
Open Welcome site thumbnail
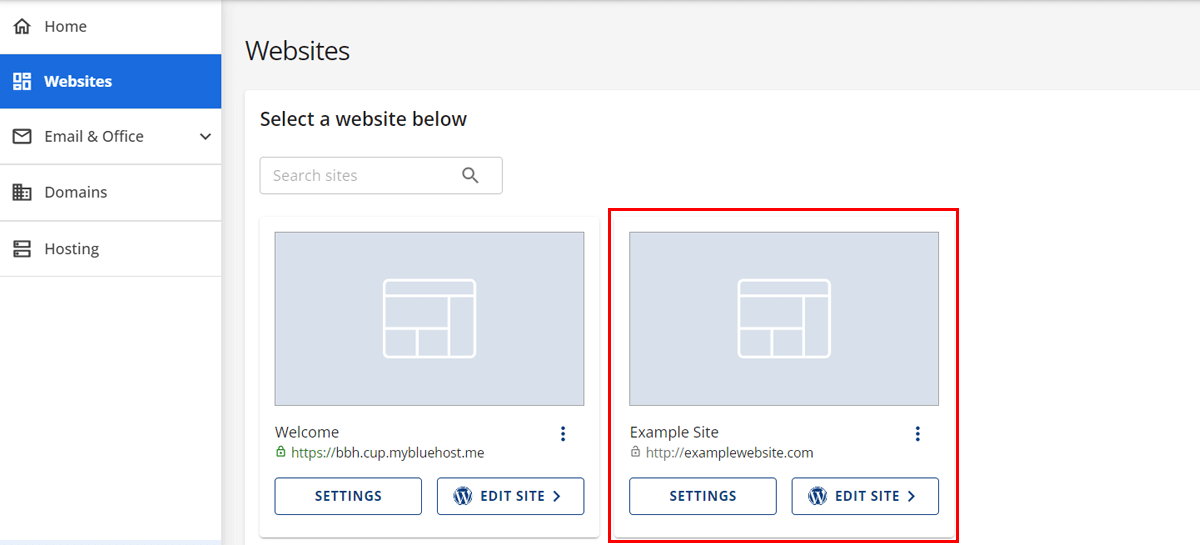429,319
